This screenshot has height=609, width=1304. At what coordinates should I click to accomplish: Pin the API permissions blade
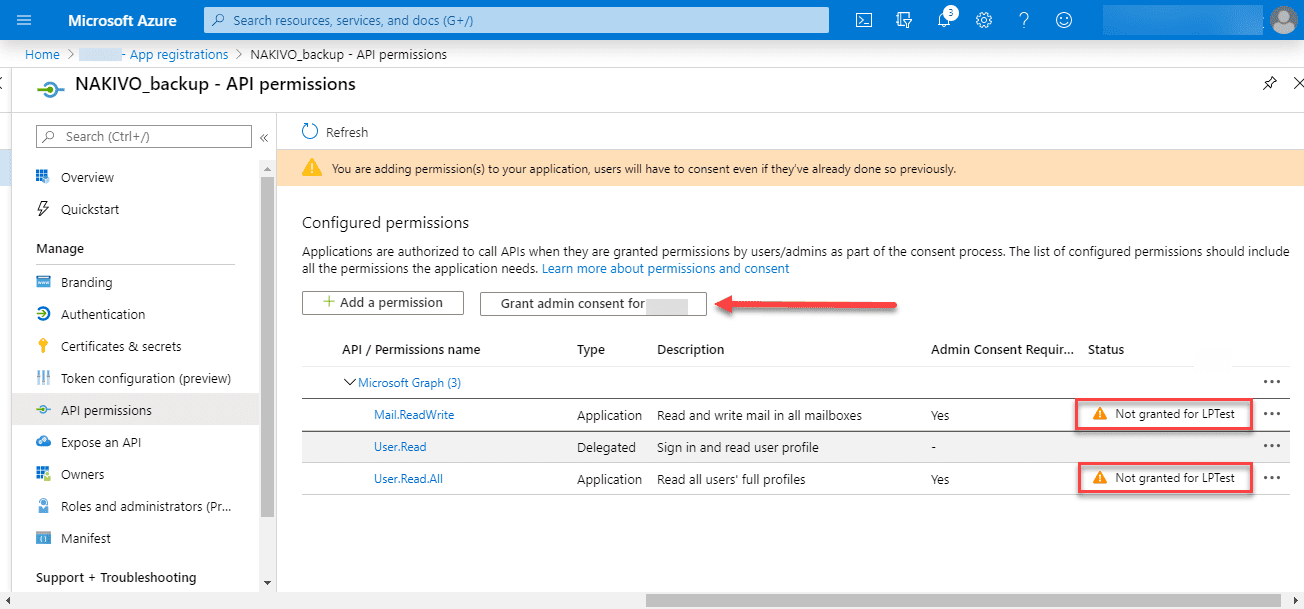click(x=1270, y=84)
